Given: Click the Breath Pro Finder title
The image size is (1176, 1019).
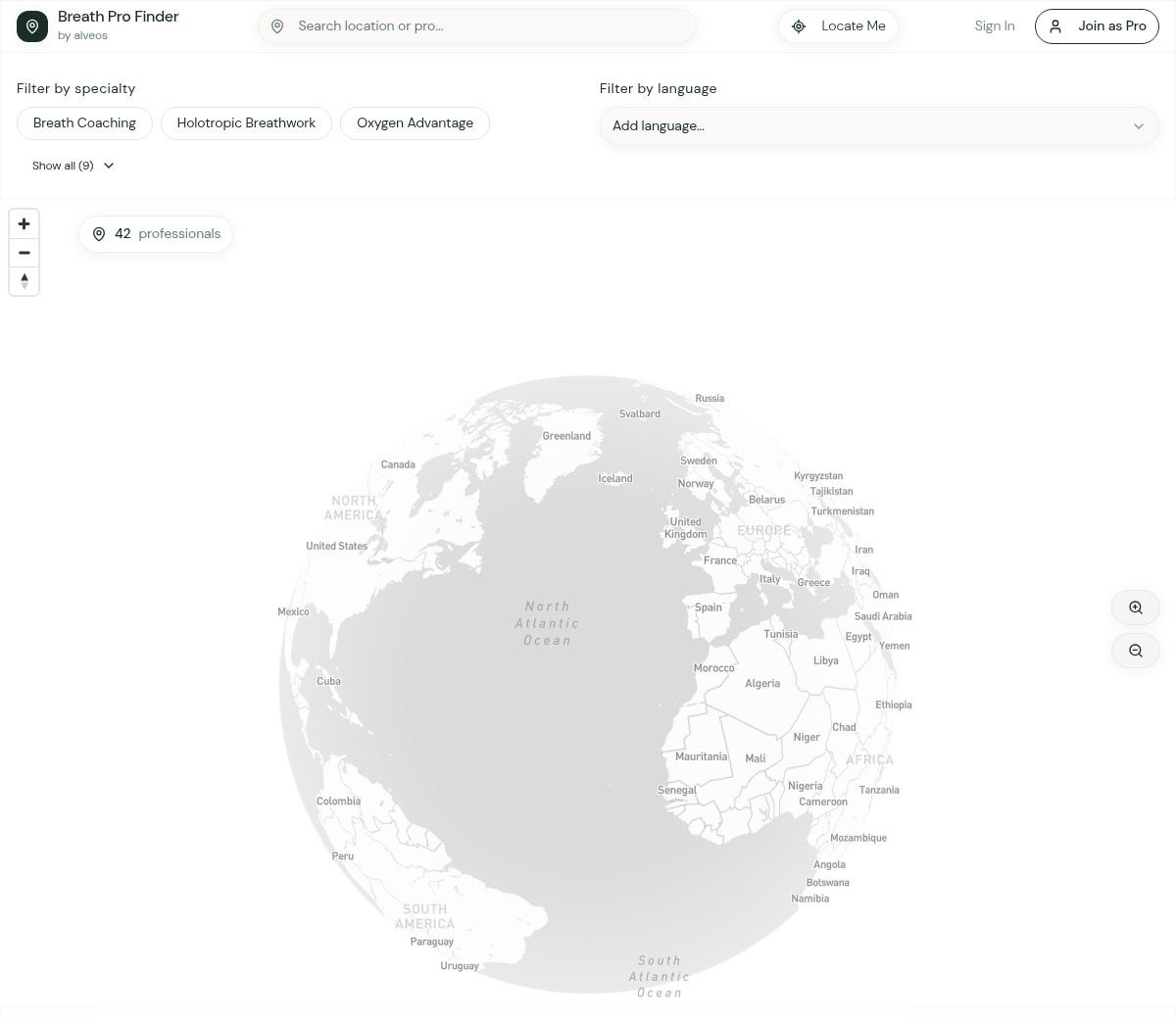Looking at the screenshot, I should point(119,17).
